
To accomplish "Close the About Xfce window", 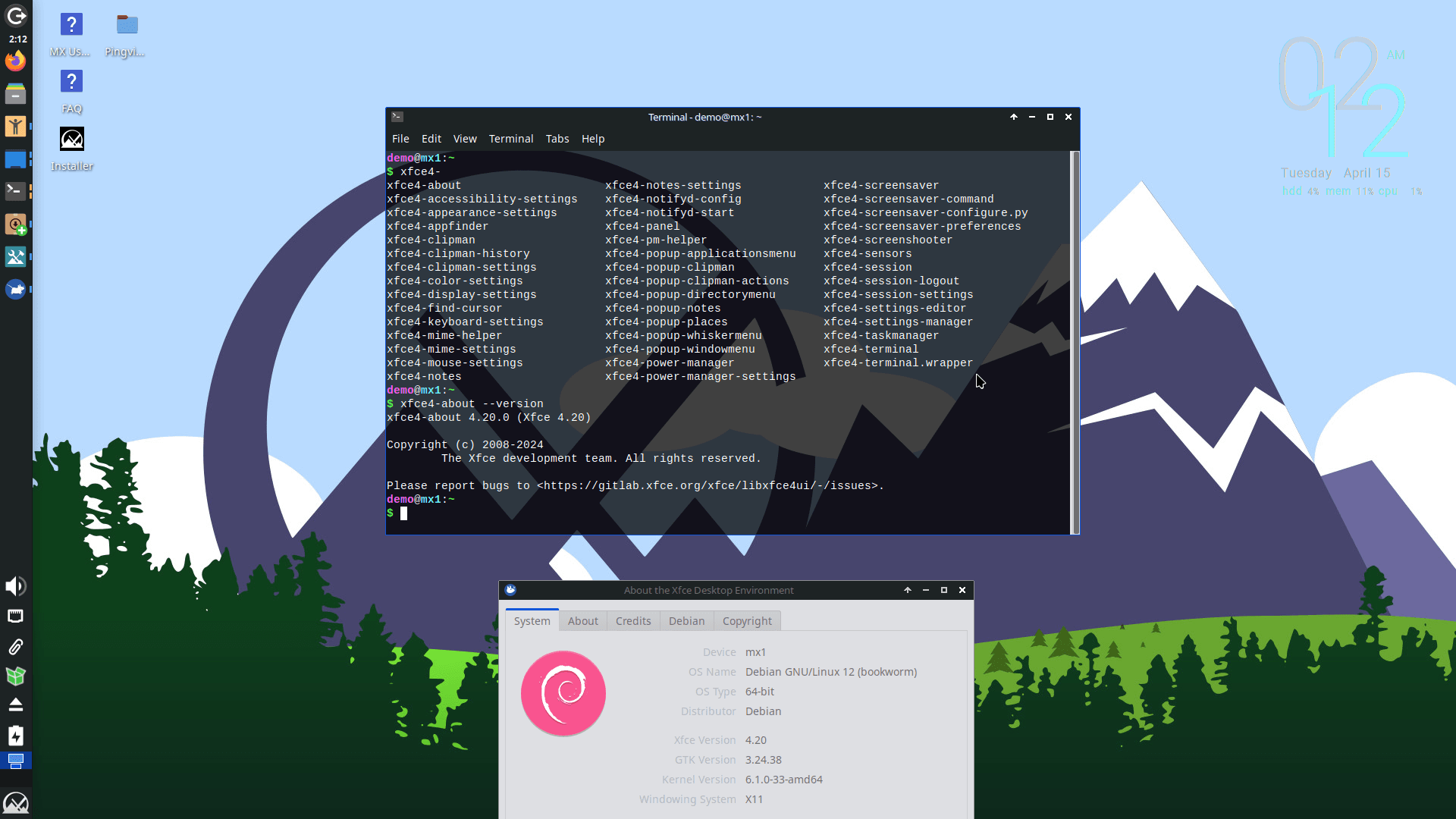I will coord(962,590).
